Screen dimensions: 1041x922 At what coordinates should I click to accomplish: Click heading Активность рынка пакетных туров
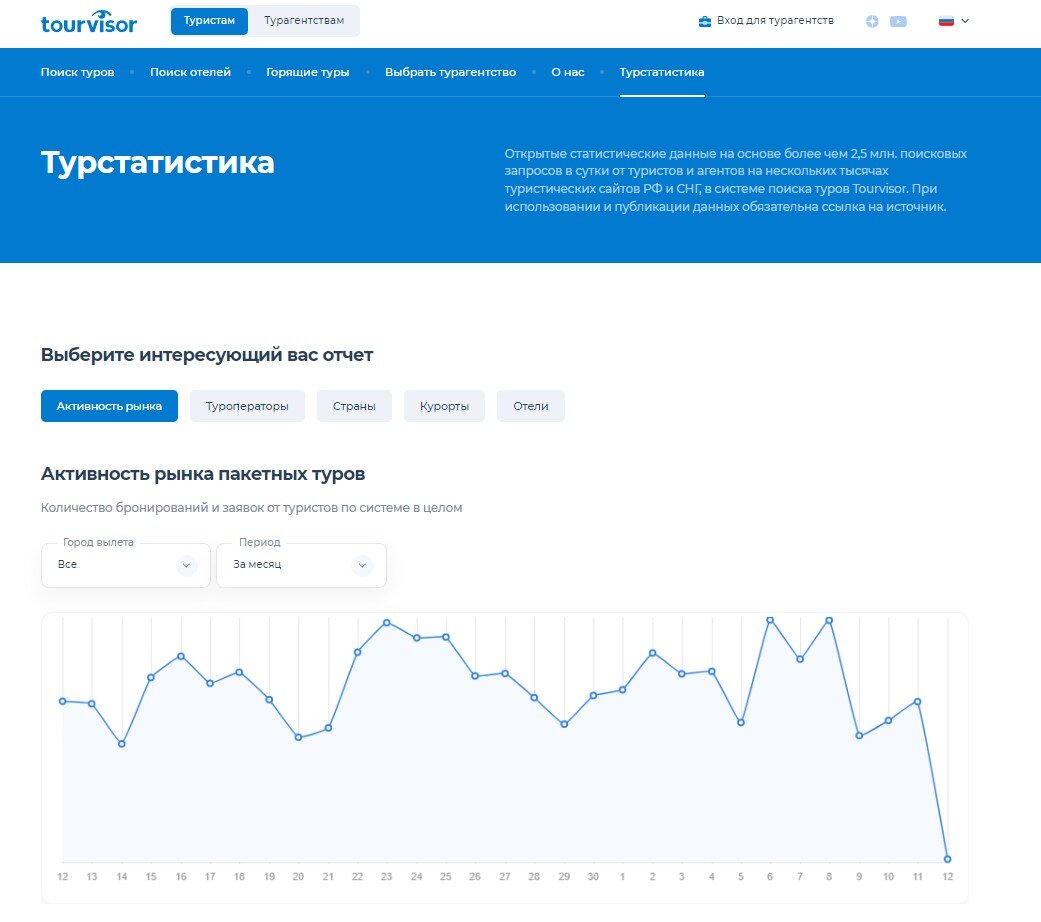click(203, 474)
